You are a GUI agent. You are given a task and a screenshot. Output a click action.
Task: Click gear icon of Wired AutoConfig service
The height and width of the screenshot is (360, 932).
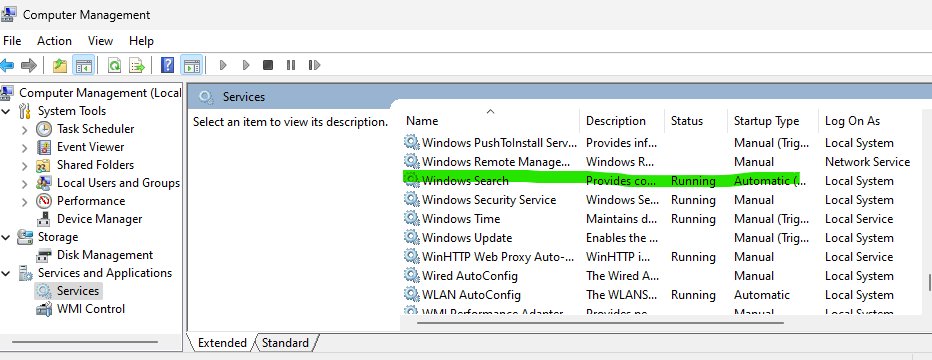411,276
